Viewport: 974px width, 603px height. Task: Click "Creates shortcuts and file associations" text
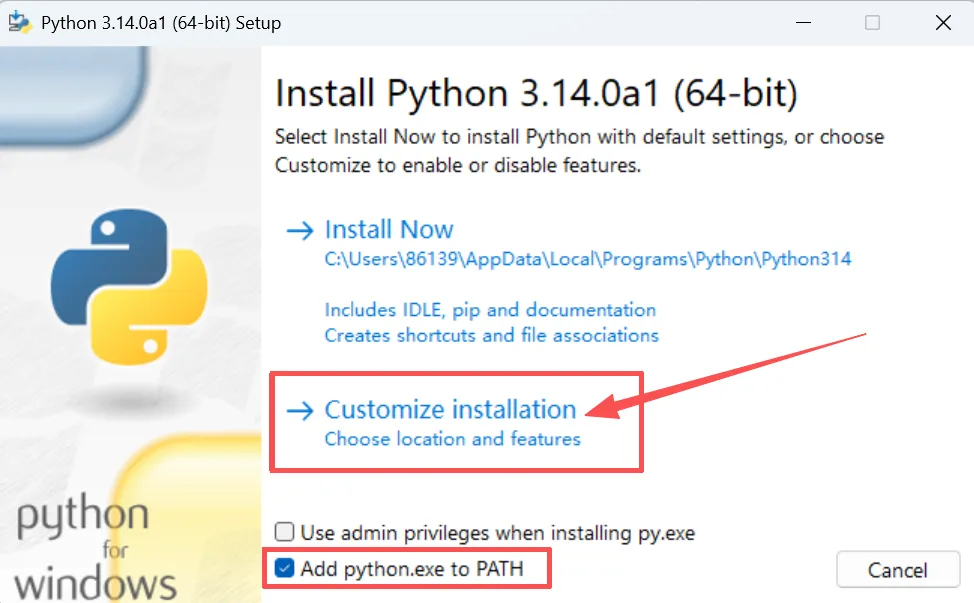tap(491, 335)
